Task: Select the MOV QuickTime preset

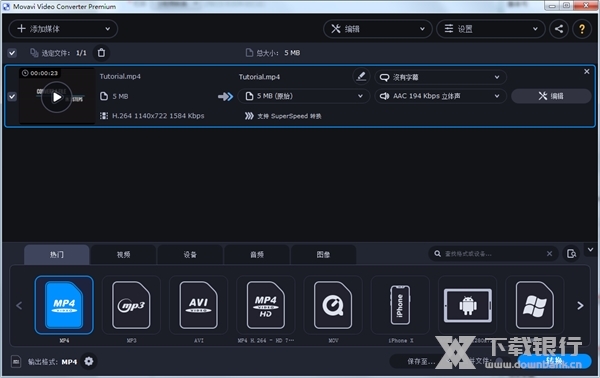Action: tap(333, 305)
